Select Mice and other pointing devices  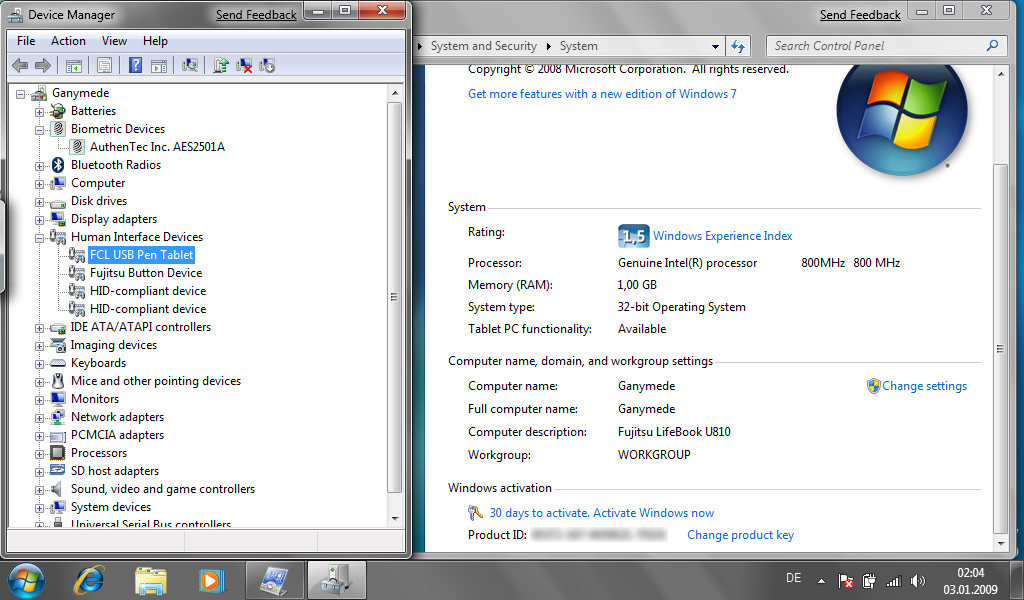coord(155,381)
